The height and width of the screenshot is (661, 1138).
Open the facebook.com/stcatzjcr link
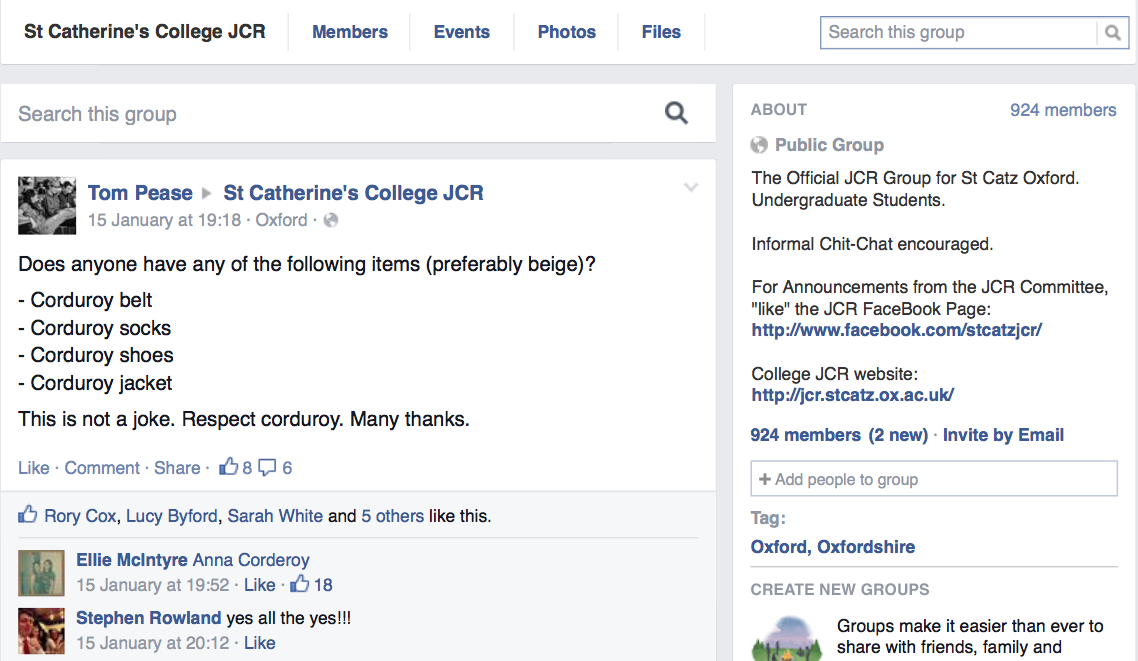coord(896,330)
